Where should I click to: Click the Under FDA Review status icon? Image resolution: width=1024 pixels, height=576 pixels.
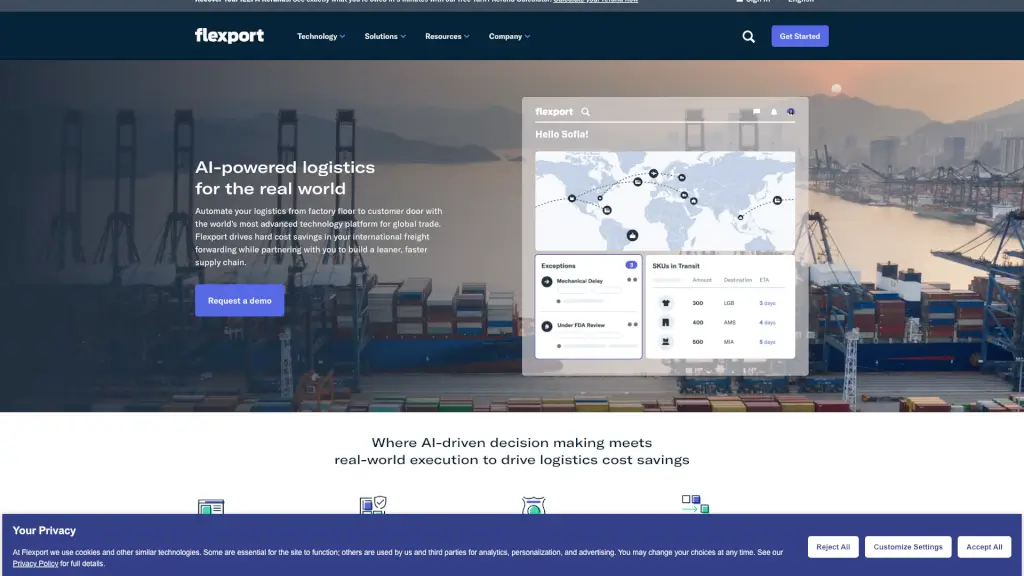[547, 326]
